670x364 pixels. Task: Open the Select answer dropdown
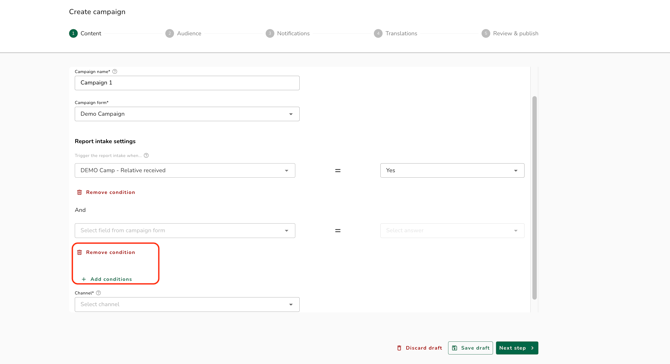coord(452,231)
